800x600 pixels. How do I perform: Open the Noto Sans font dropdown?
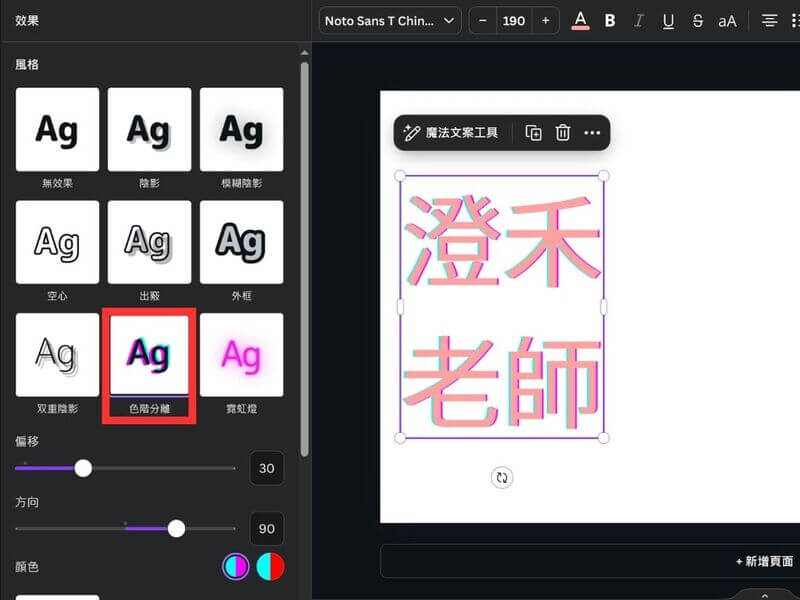point(389,21)
